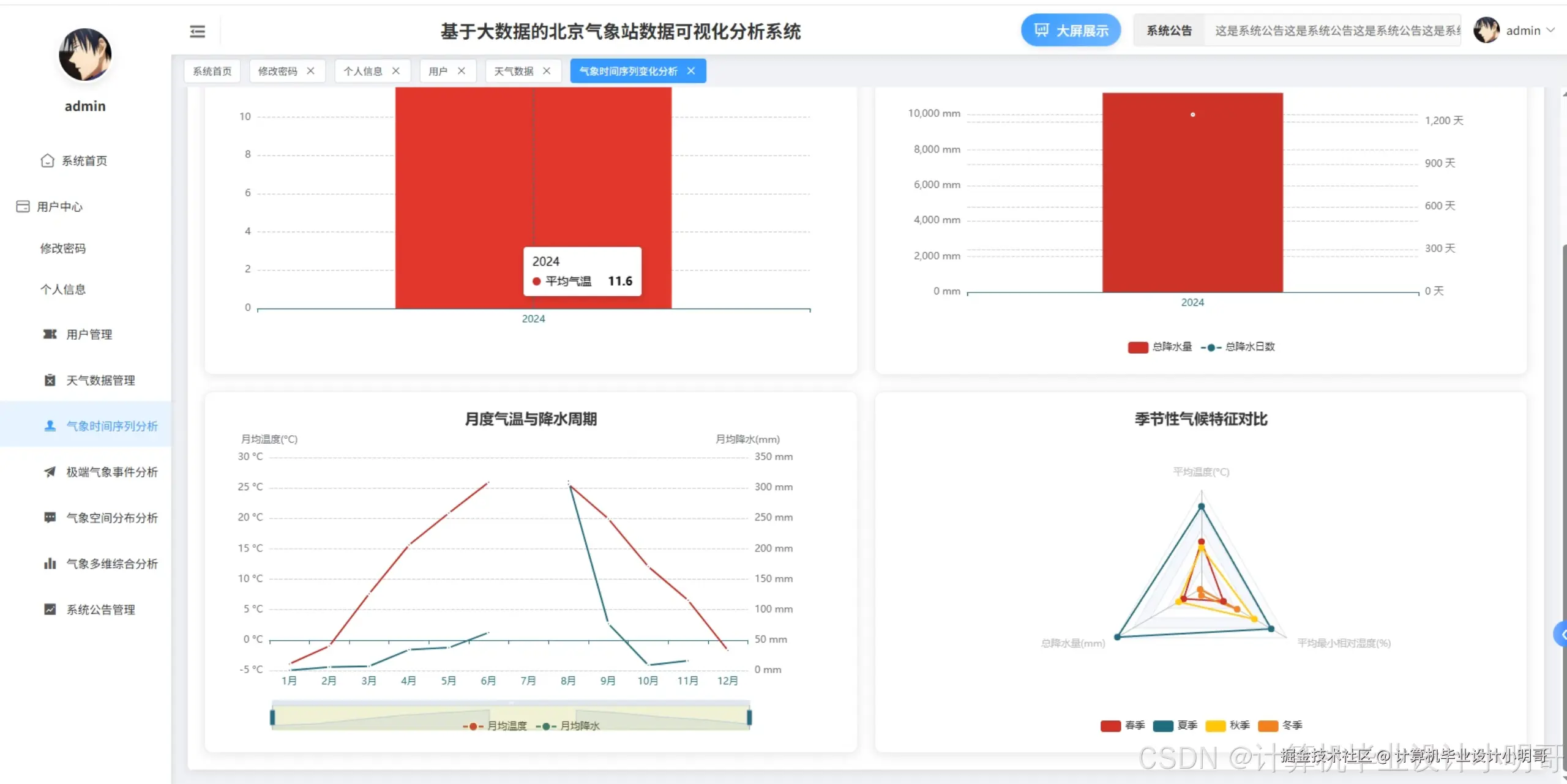1567x784 pixels.
Task: Open 极端气象事件分析 using its flag icon
Action: click(x=50, y=472)
